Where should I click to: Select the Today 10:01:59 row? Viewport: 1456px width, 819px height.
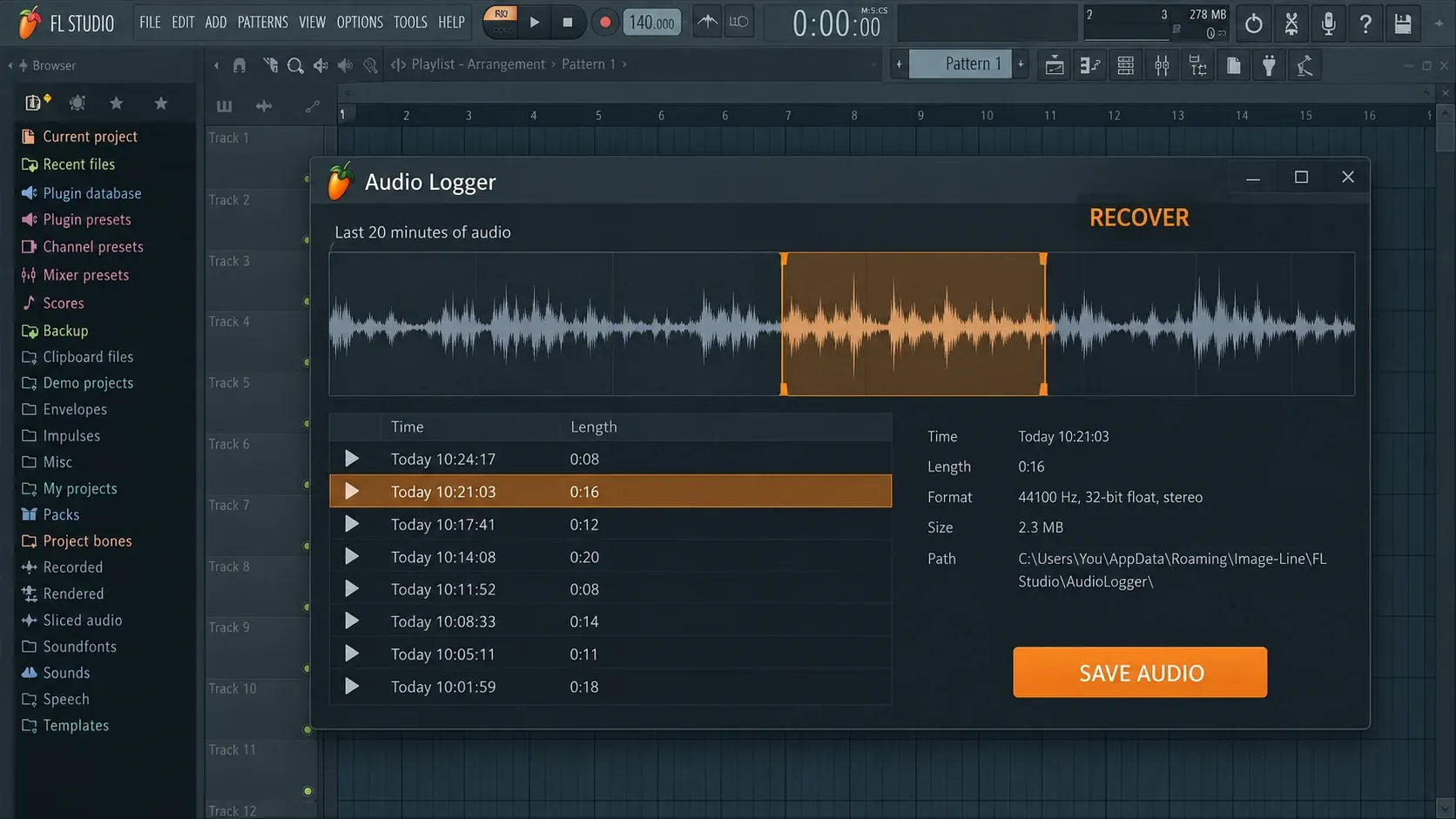point(610,687)
